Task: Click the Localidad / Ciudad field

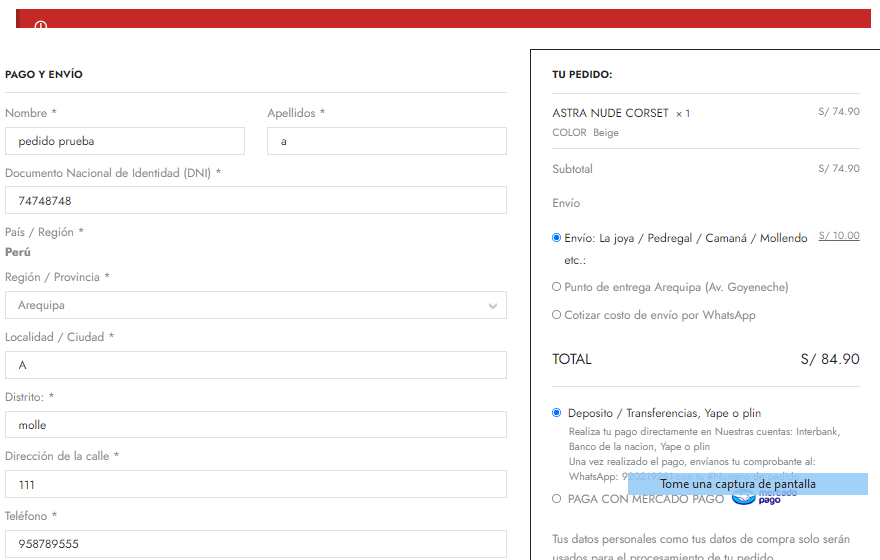Action: 256,365
